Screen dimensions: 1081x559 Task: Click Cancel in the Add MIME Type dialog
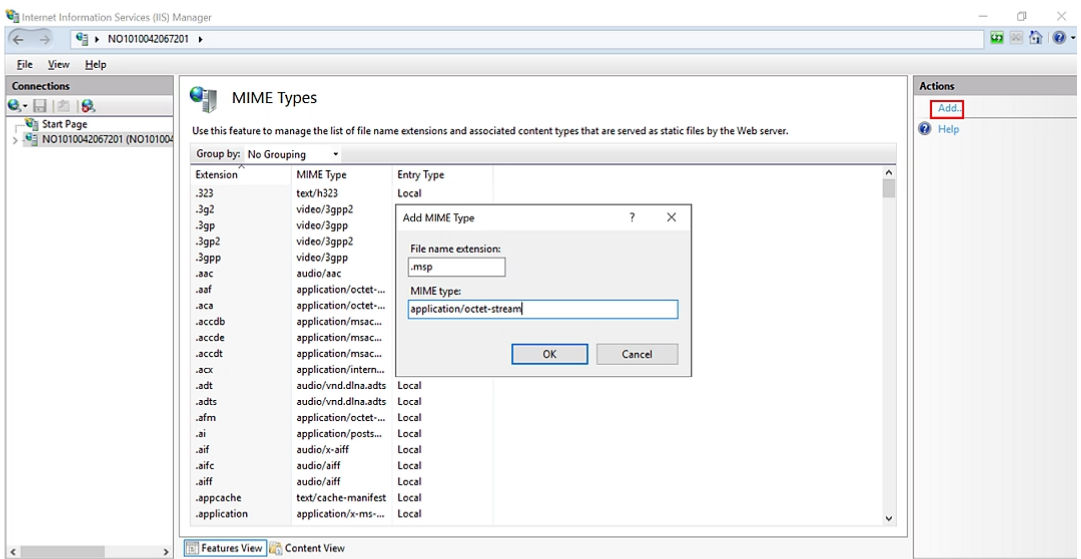(x=637, y=354)
